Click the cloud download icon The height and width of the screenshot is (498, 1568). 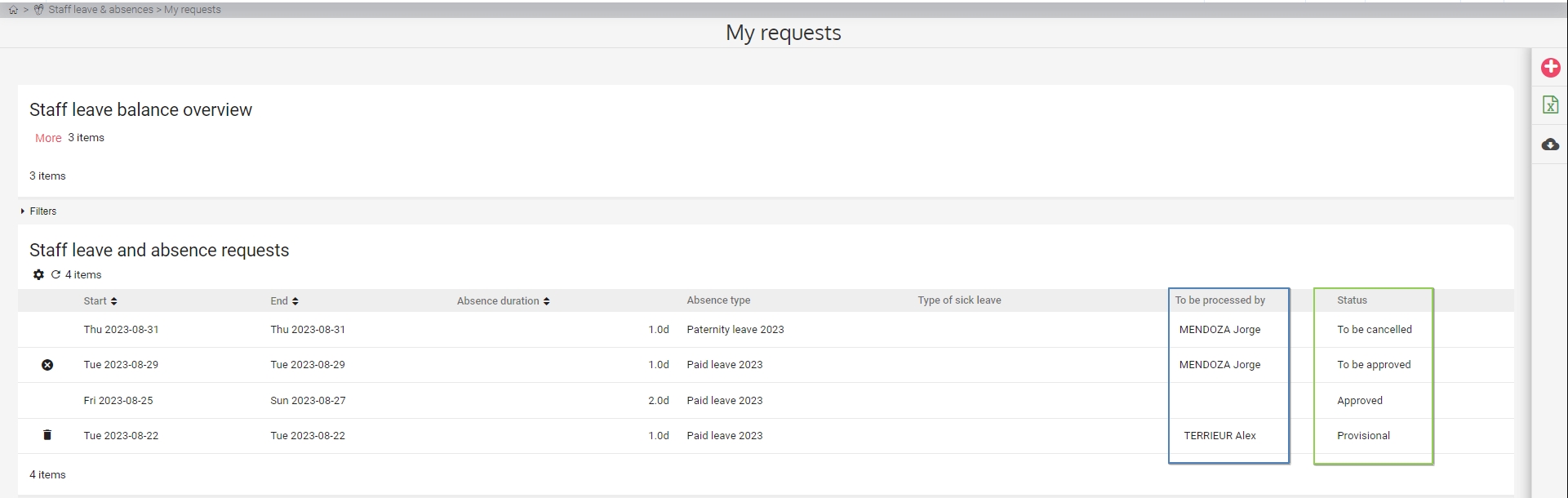(x=1550, y=145)
